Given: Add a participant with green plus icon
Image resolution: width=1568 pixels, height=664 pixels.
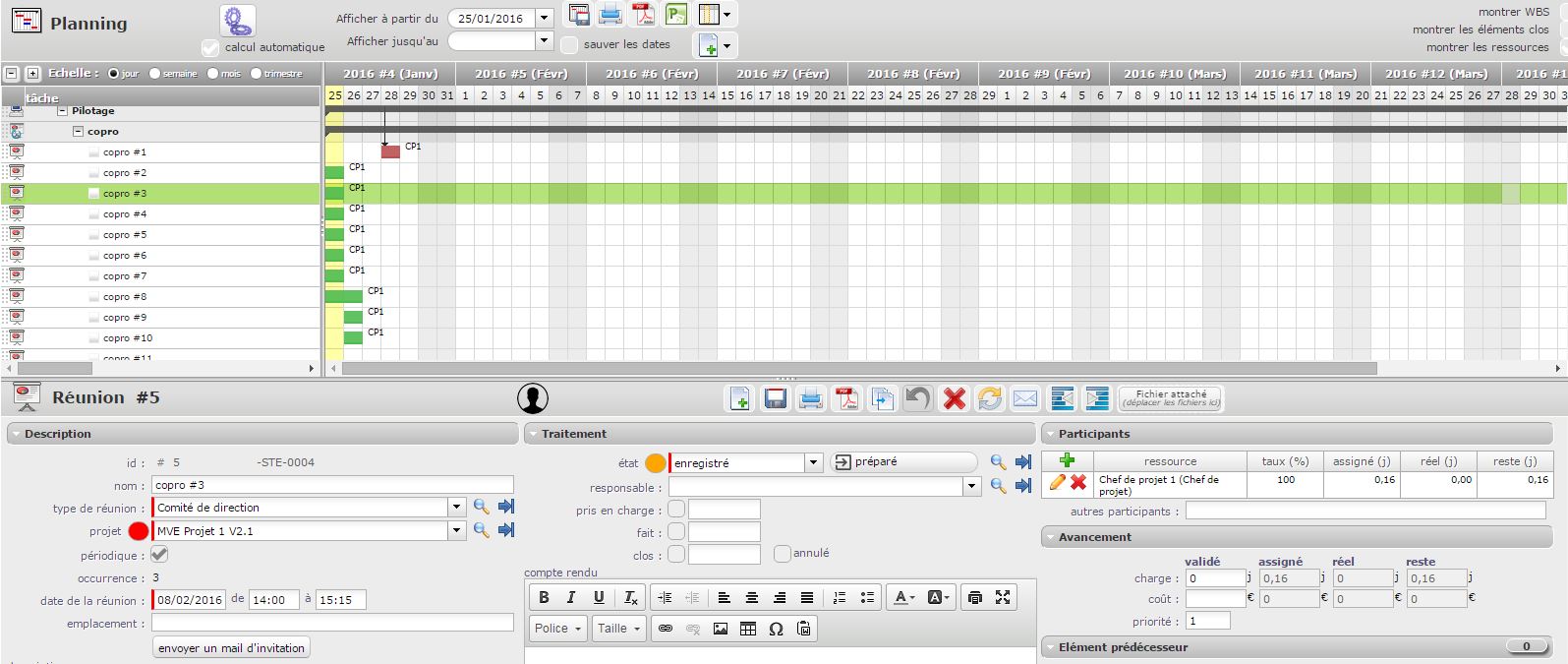Looking at the screenshot, I should (1067, 460).
